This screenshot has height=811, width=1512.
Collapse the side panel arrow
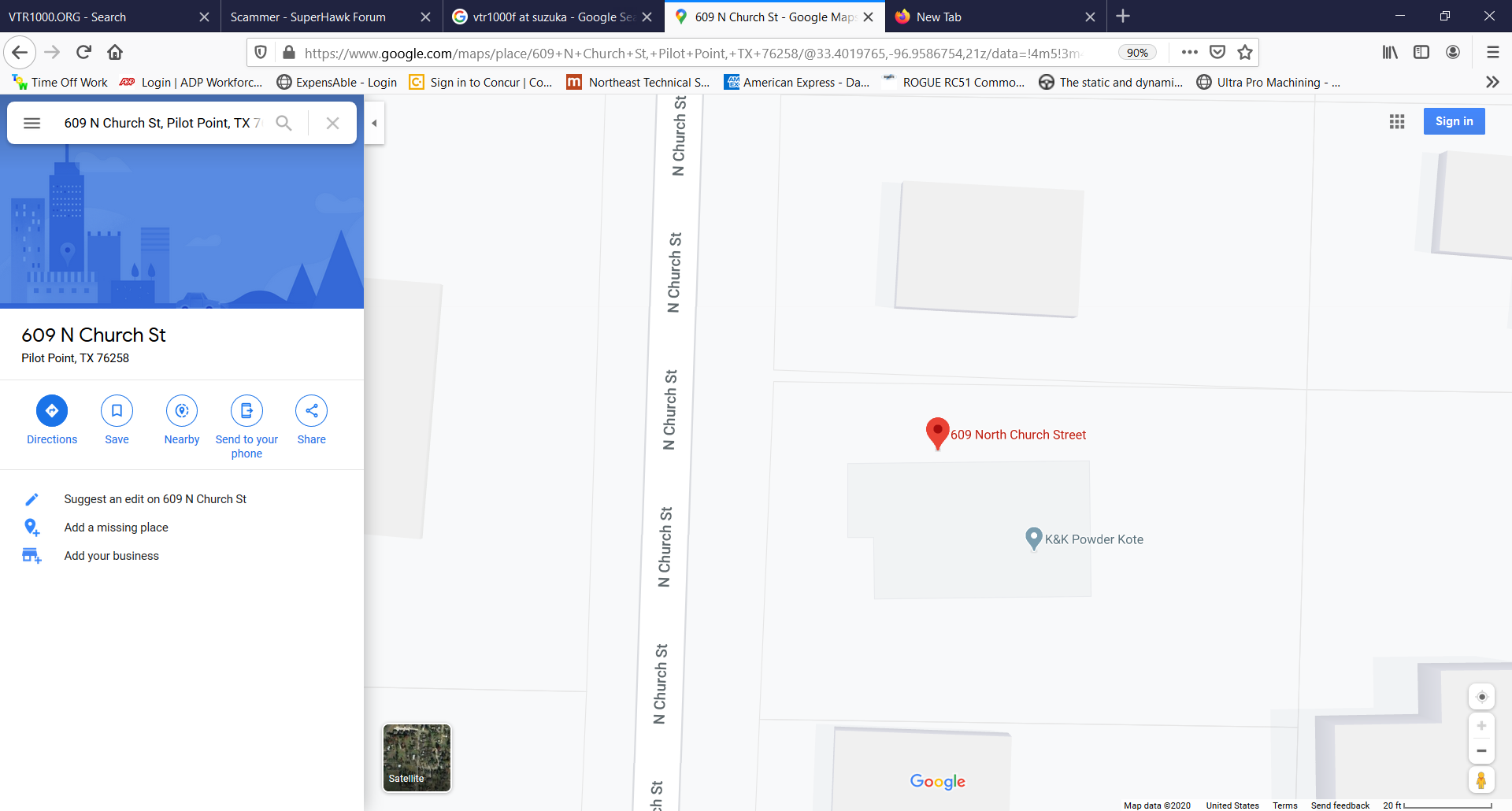pos(374,123)
